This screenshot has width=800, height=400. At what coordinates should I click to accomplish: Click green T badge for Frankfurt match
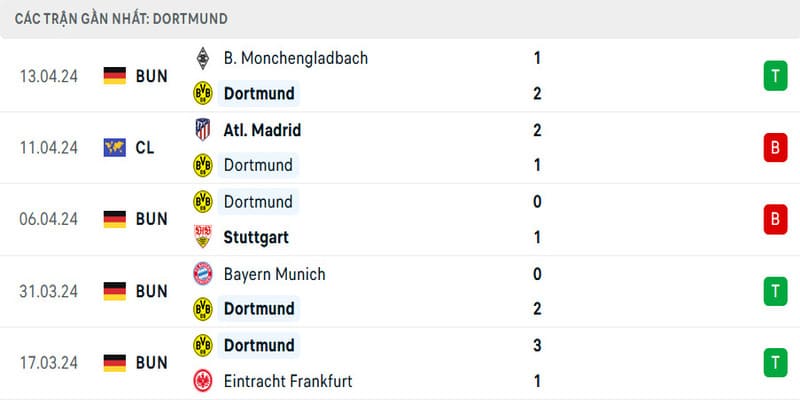[x=774, y=363]
